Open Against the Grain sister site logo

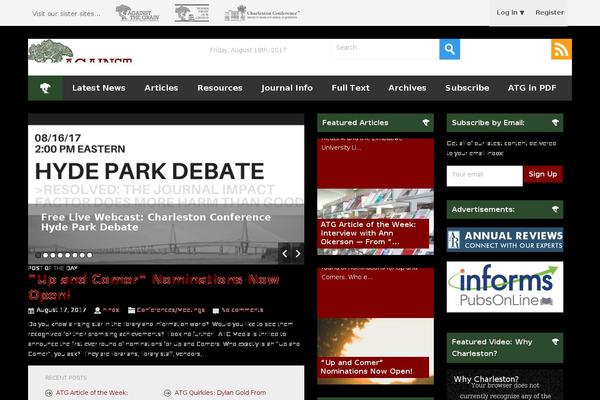tap(138, 13)
